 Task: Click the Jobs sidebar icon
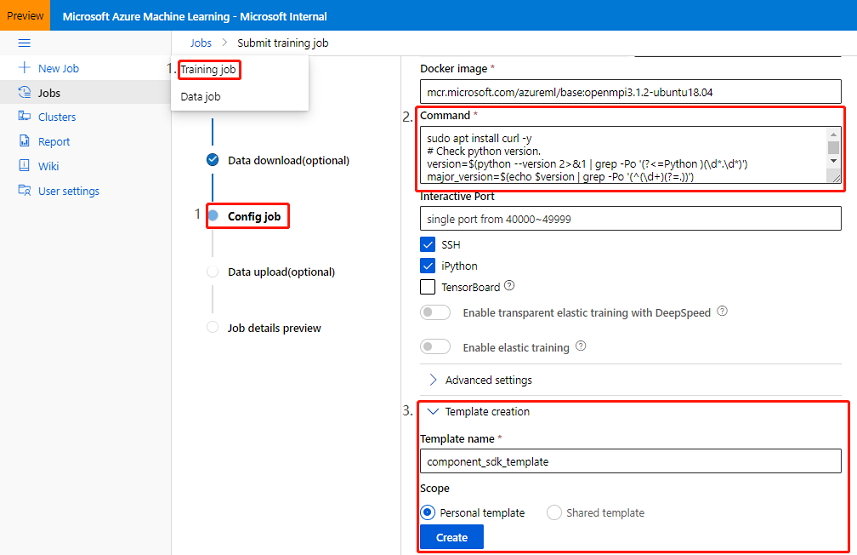tap(25, 92)
